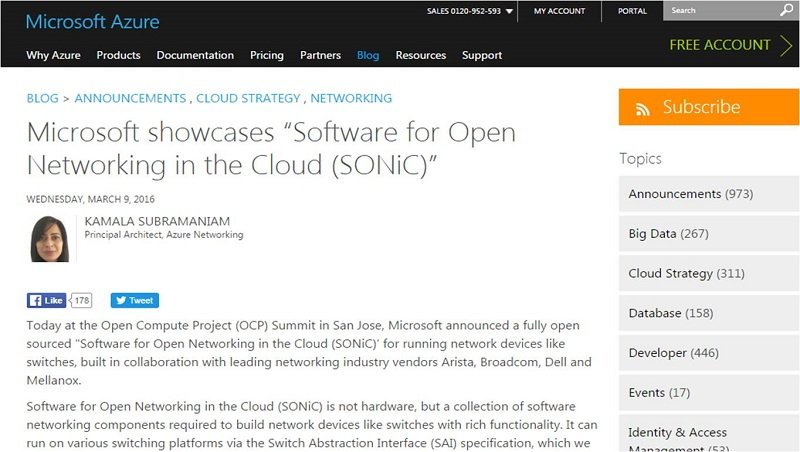Open the Networking breadcrumb category
Image resolution: width=800 pixels, height=452 pixels.
351,98
